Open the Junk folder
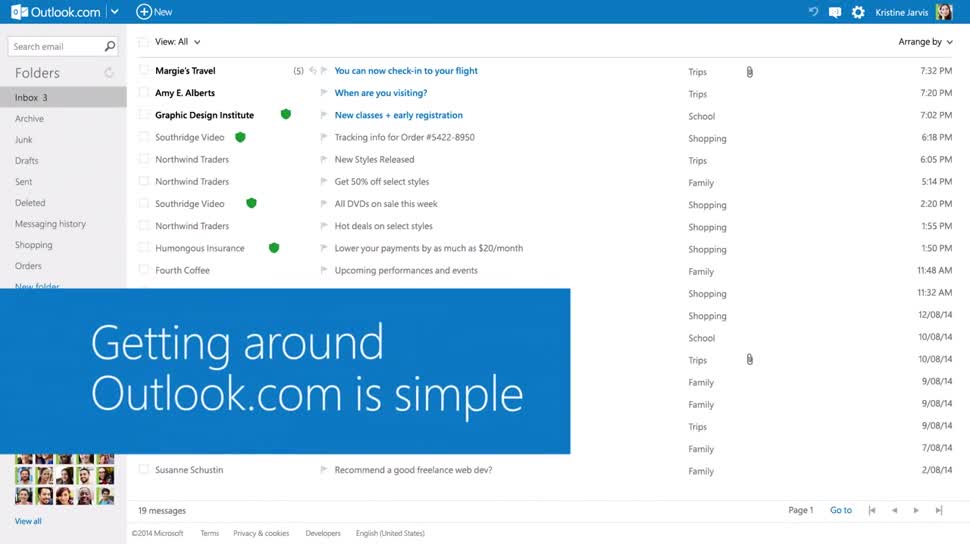The image size is (970, 544). click(x=24, y=139)
